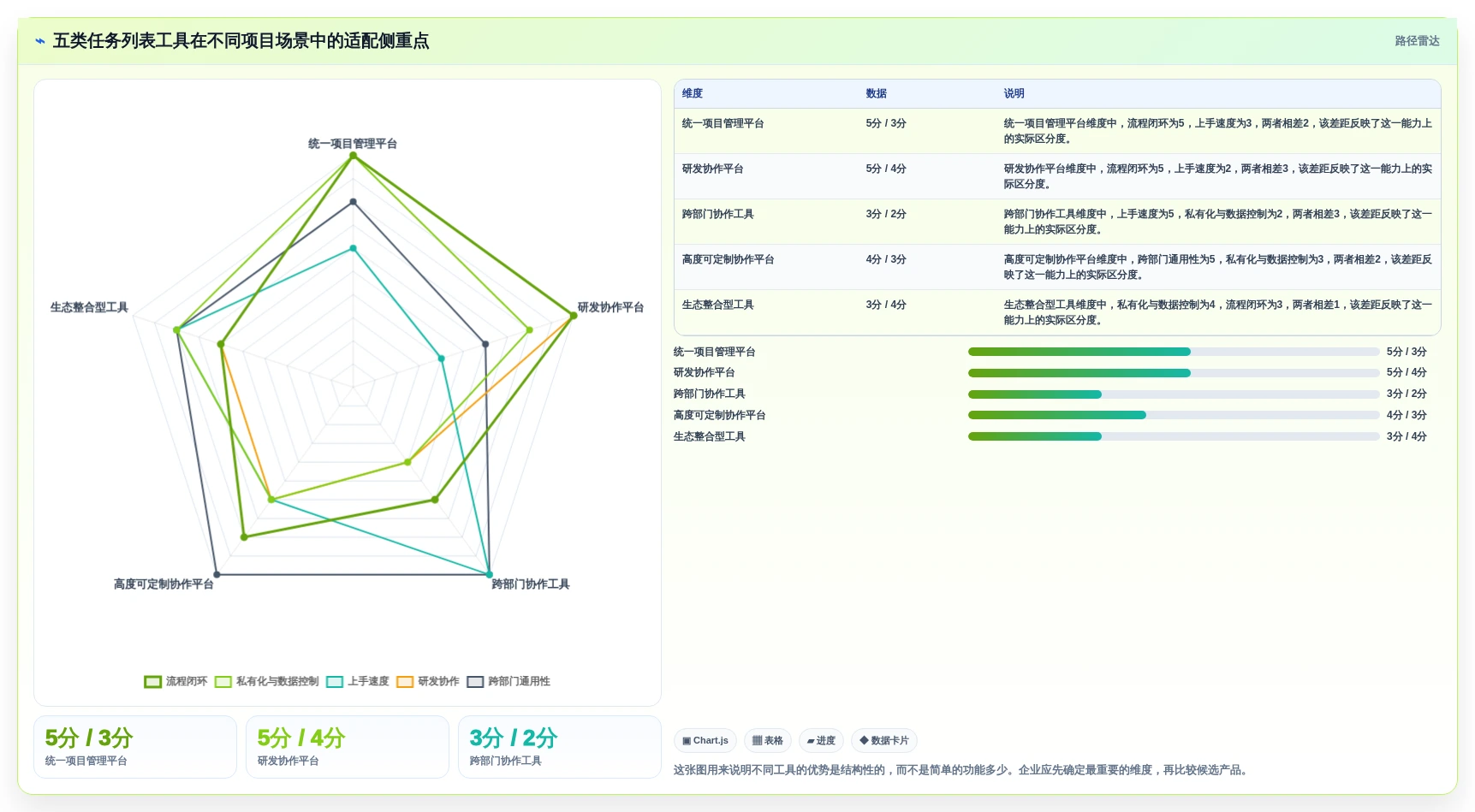Open the 3分 / 2分 跨部门协作工具 card
Viewport: 1475px width, 812px height.
(x=560, y=747)
